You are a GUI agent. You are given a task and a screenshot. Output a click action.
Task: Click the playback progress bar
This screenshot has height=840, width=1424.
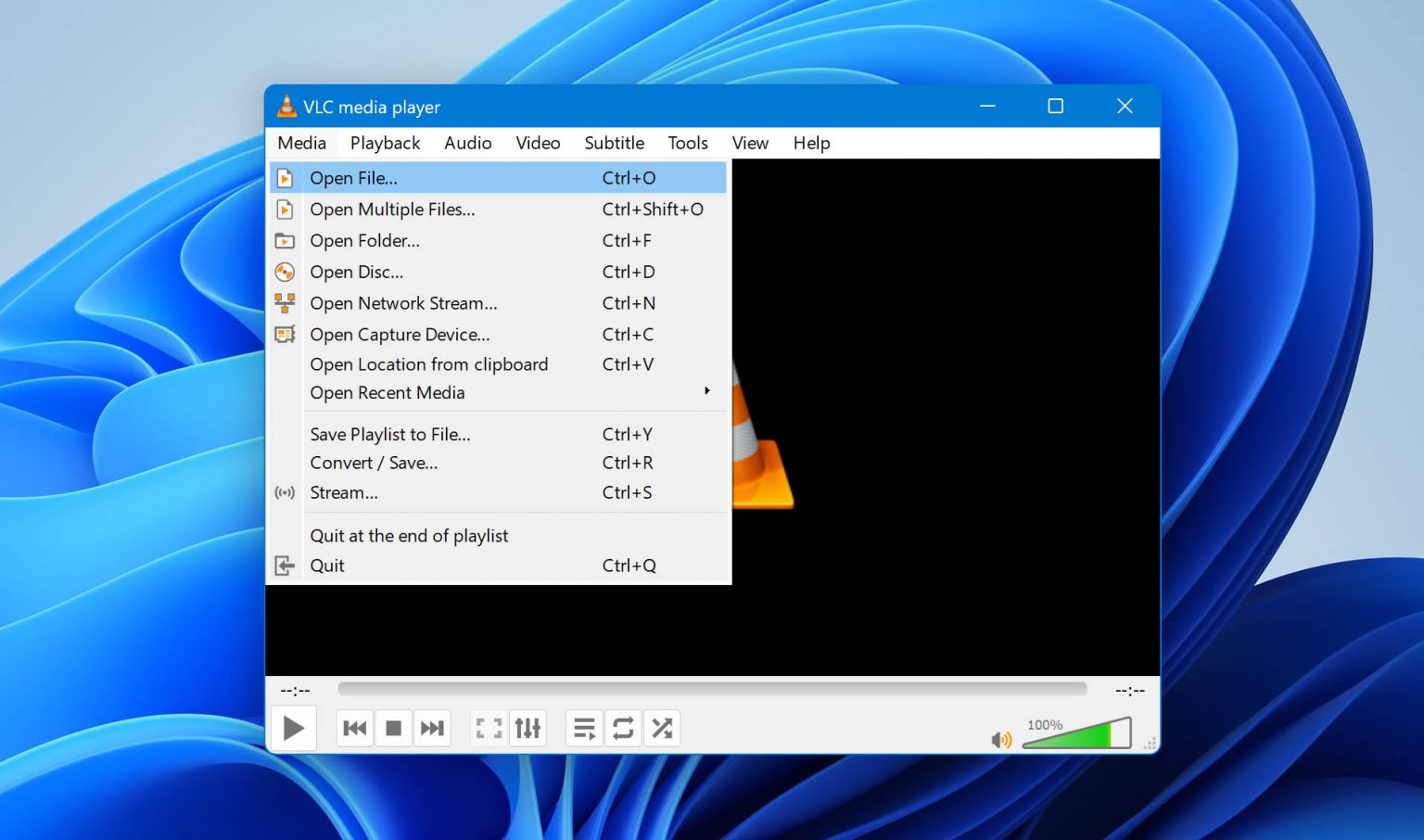pos(712,689)
